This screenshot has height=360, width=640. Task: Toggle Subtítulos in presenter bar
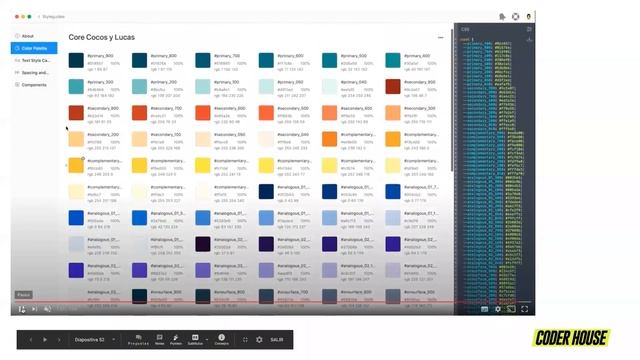point(195,340)
